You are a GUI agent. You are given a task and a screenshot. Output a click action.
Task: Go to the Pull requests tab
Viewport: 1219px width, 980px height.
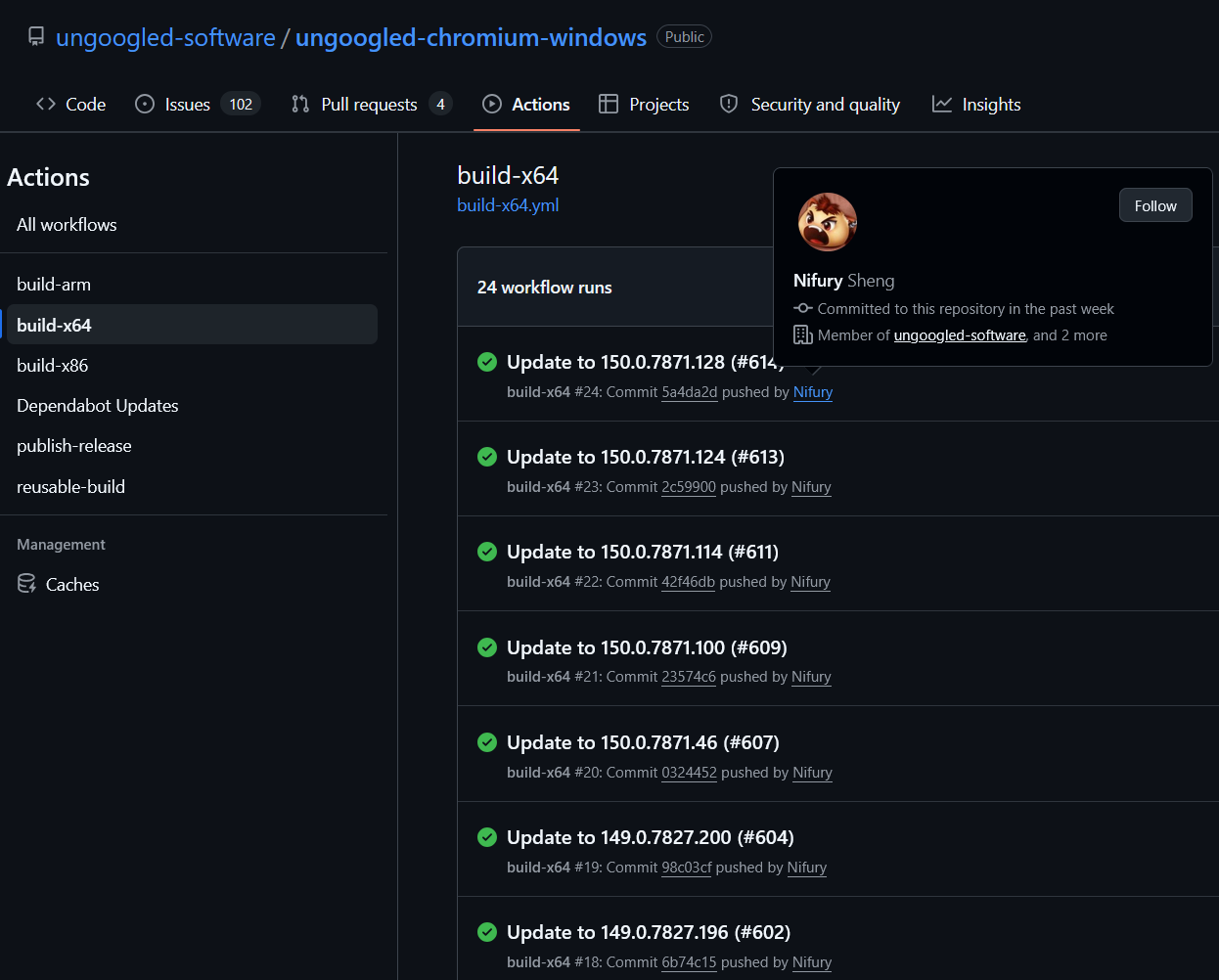tap(371, 104)
